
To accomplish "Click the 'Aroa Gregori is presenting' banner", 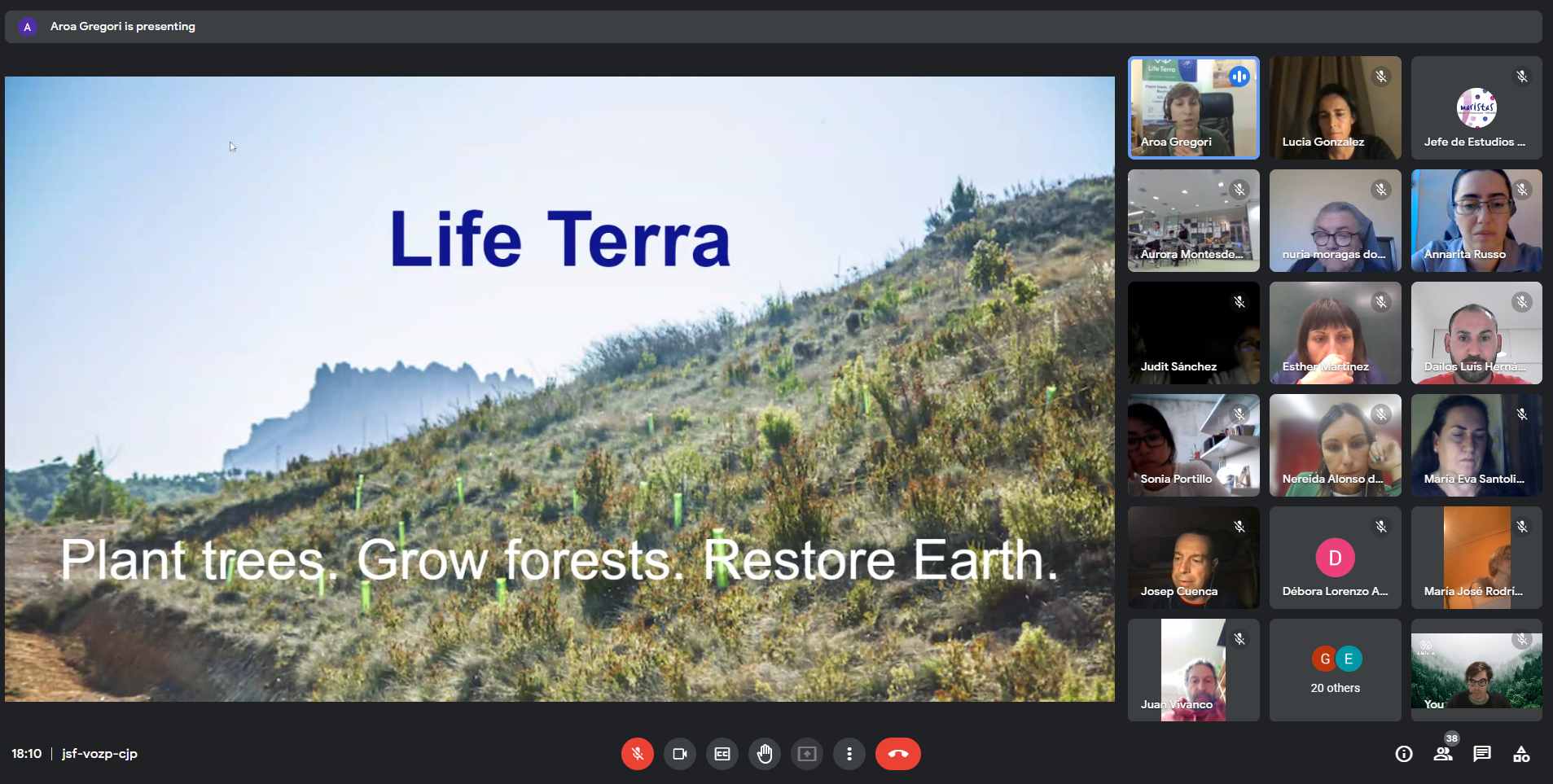I will point(774,26).
